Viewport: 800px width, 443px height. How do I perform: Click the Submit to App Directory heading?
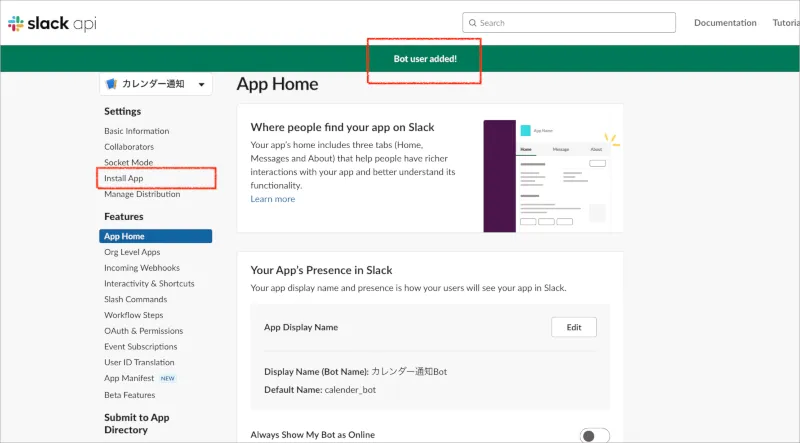click(137, 424)
